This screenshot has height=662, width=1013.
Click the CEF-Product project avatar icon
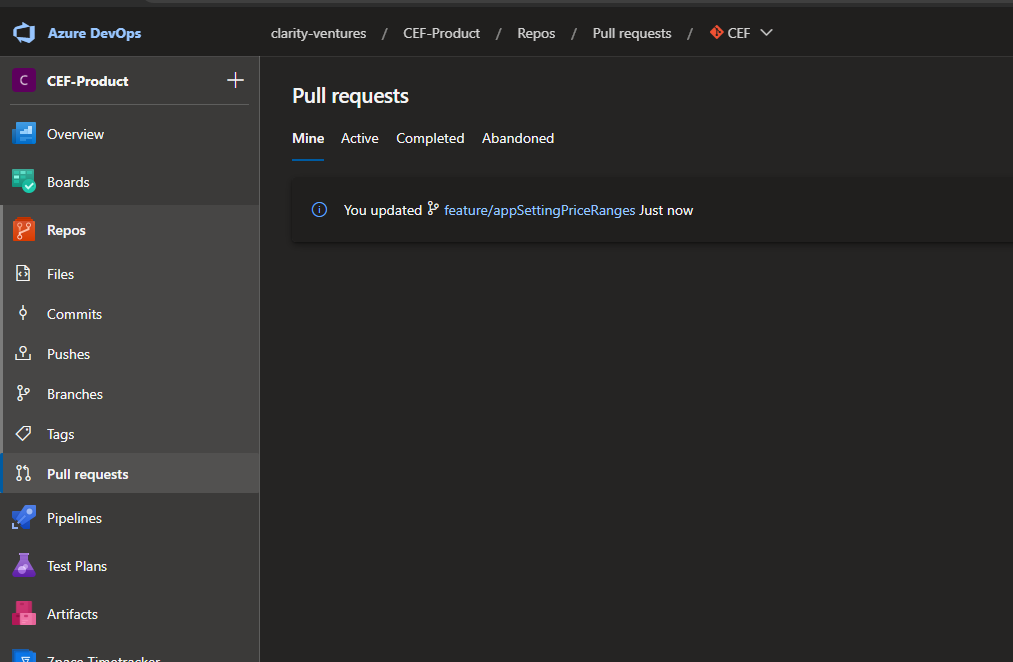[x=24, y=81]
